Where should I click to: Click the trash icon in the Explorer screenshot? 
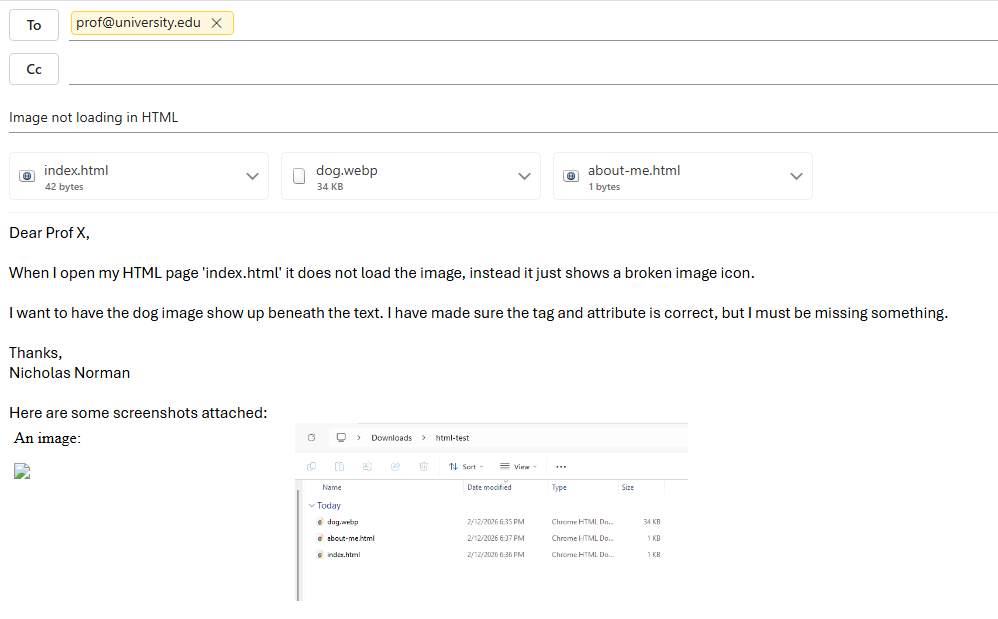[424, 466]
